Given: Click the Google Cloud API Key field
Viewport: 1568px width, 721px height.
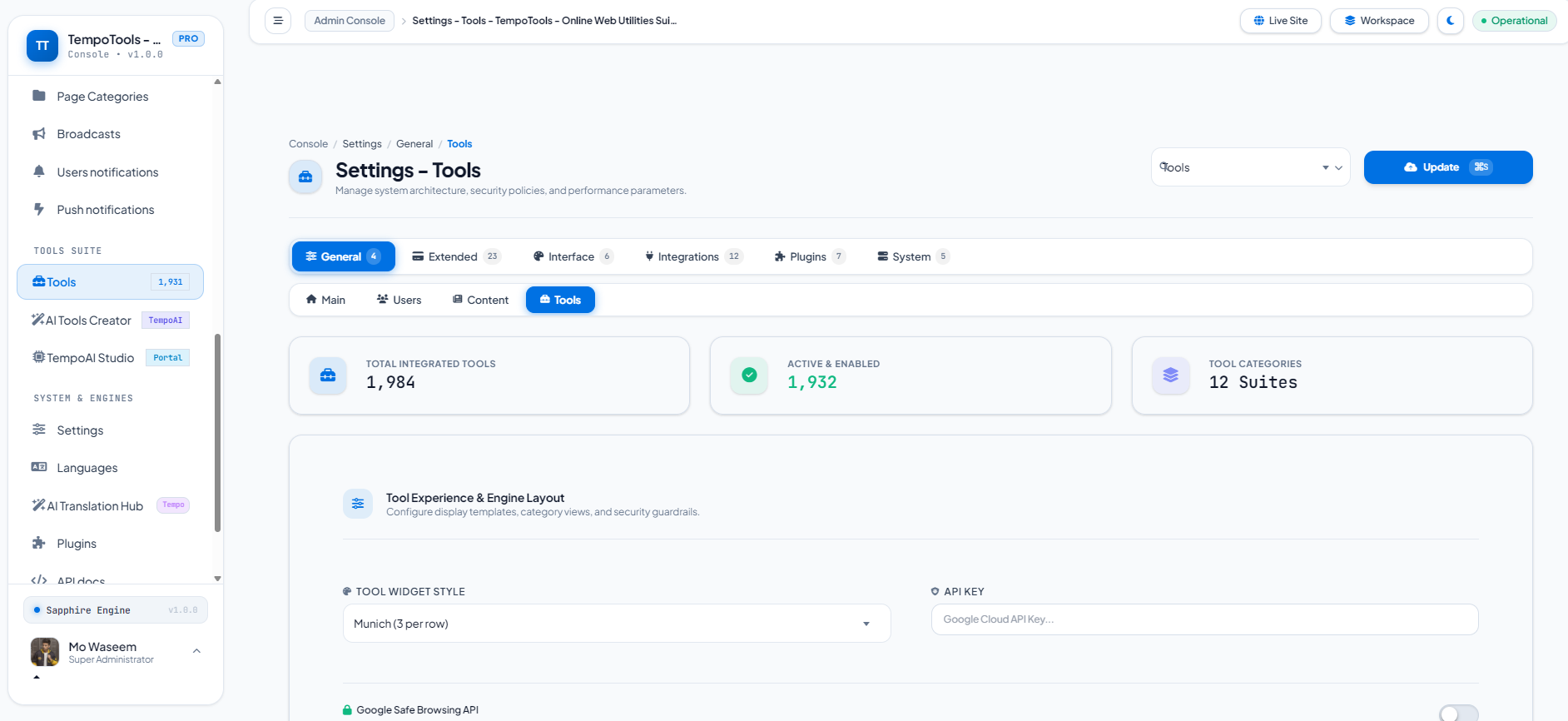Looking at the screenshot, I should [x=1204, y=619].
